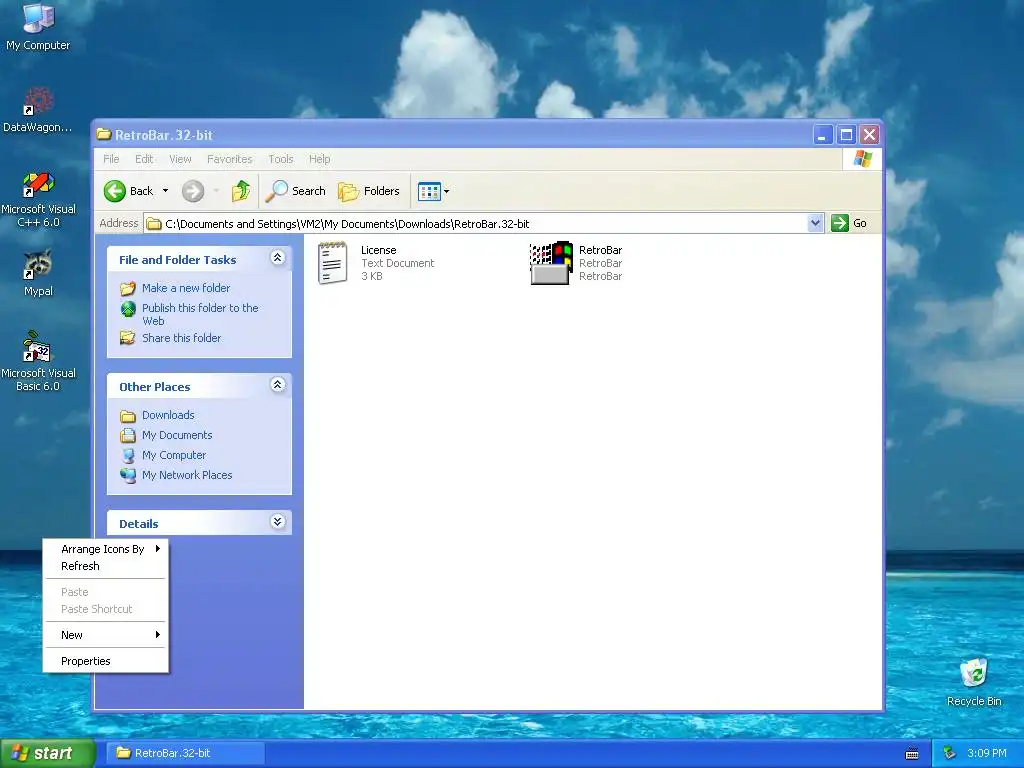
Task: Expand the Details panel
Action: 277,522
